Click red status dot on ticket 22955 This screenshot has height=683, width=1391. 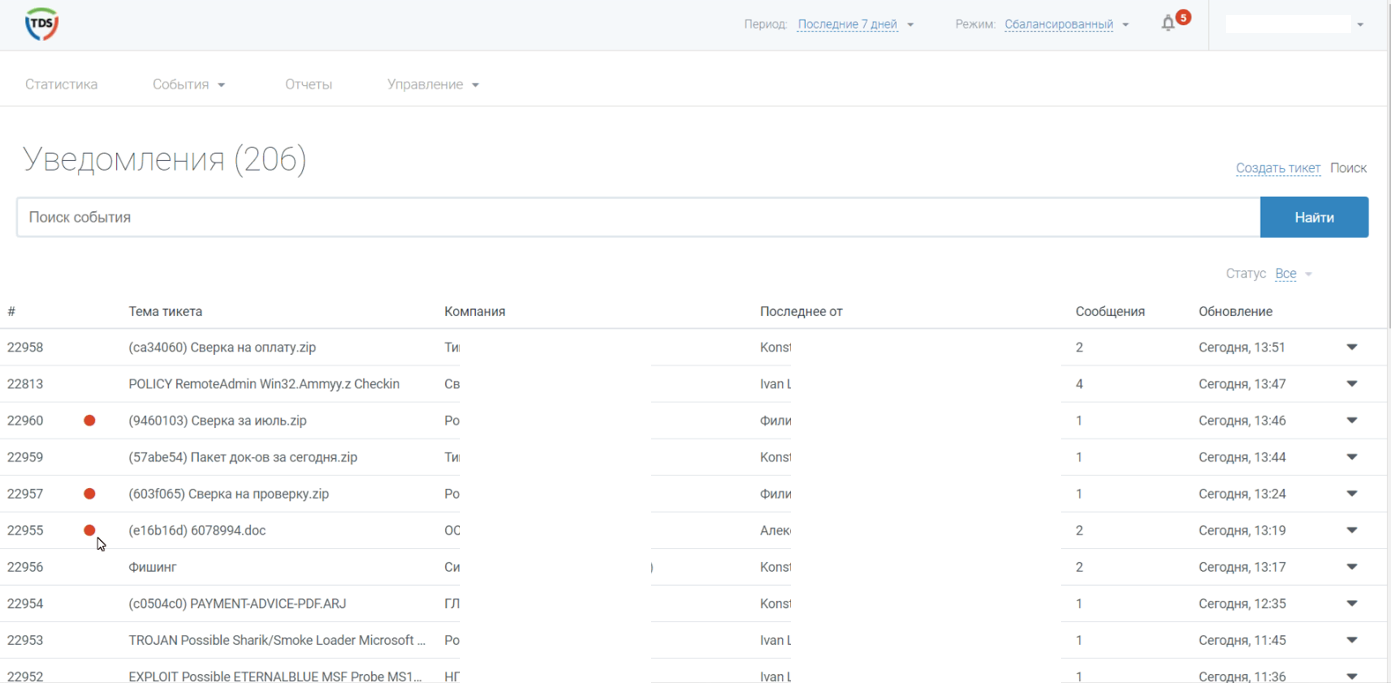(89, 530)
